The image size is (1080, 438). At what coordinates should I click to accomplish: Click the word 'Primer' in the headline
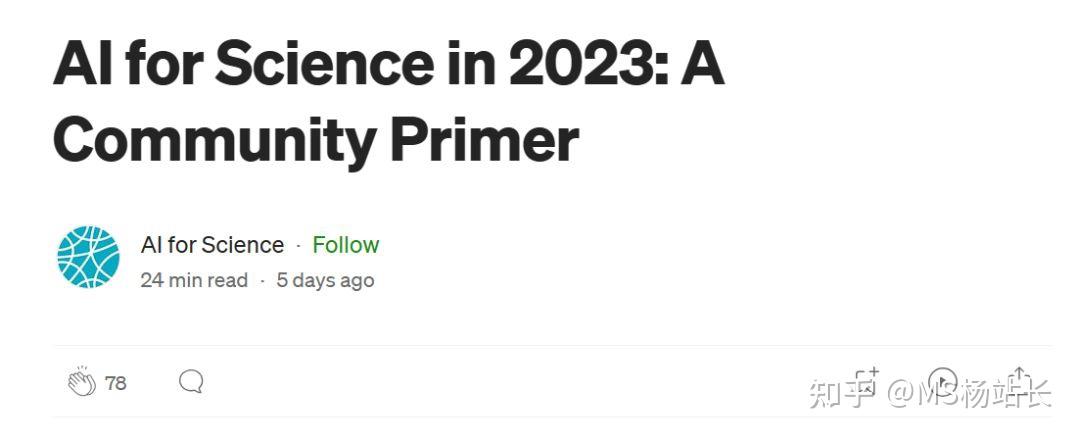[484, 139]
